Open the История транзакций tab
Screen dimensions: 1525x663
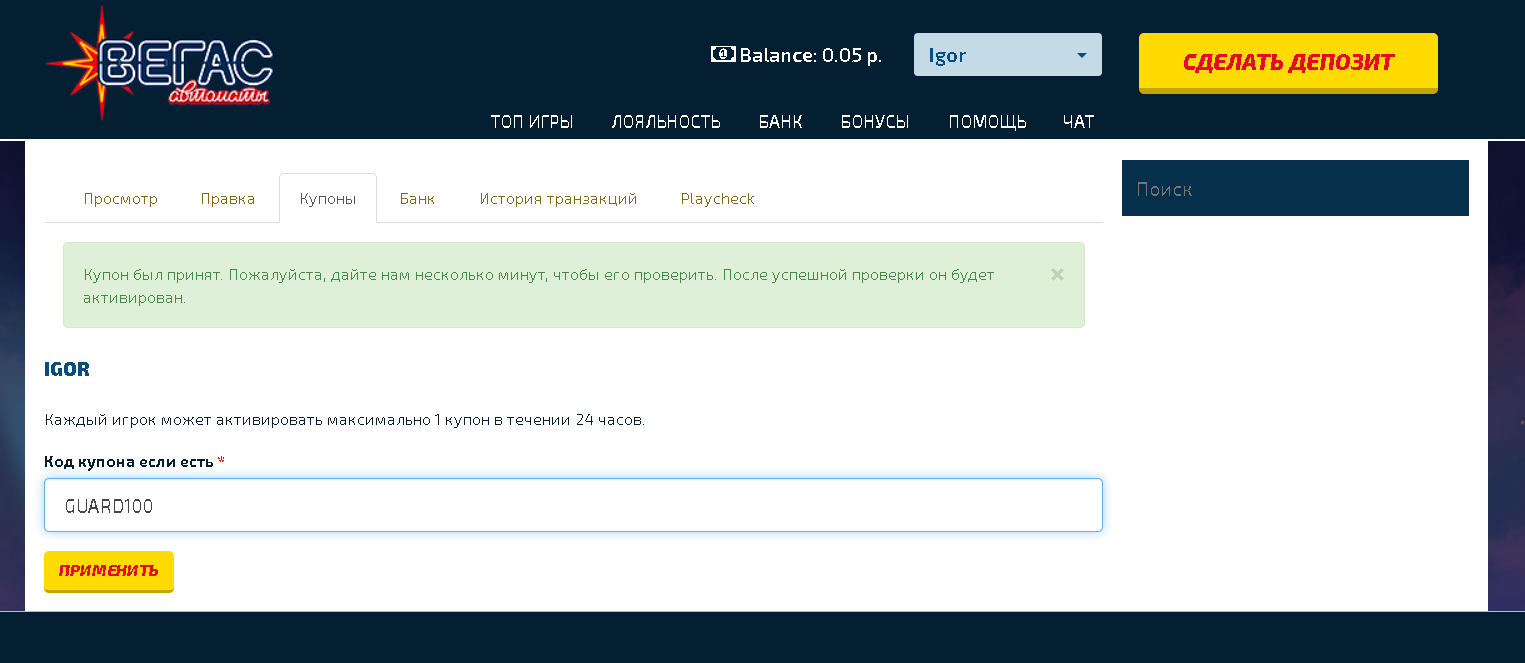(558, 199)
